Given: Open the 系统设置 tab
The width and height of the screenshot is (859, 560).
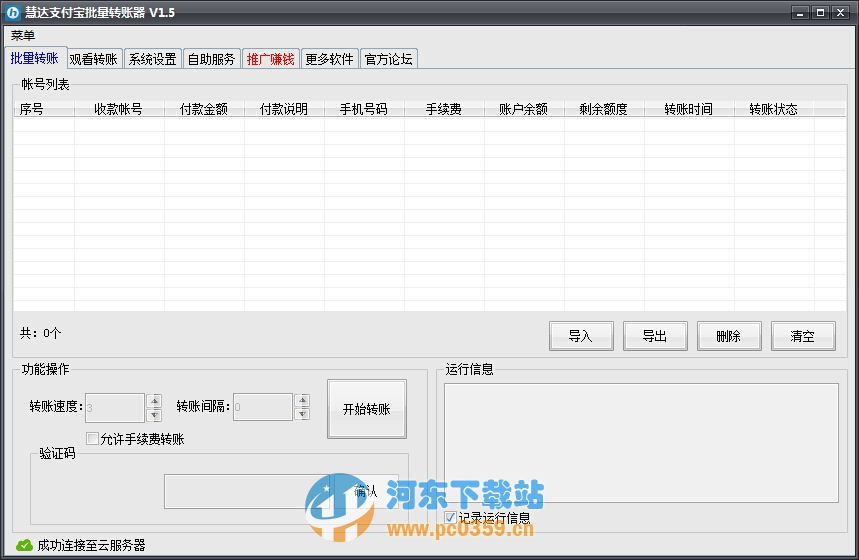Looking at the screenshot, I should click(x=153, y=59).
